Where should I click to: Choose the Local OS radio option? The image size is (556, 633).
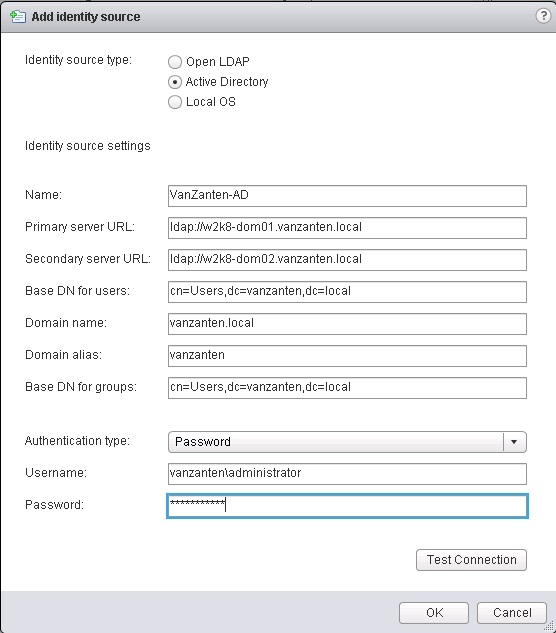[175, 102]
